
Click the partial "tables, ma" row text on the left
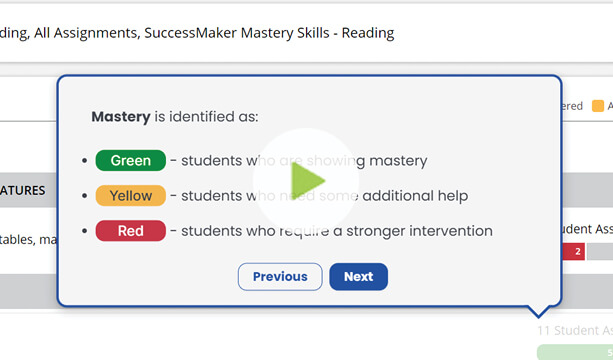click(28, 239)
